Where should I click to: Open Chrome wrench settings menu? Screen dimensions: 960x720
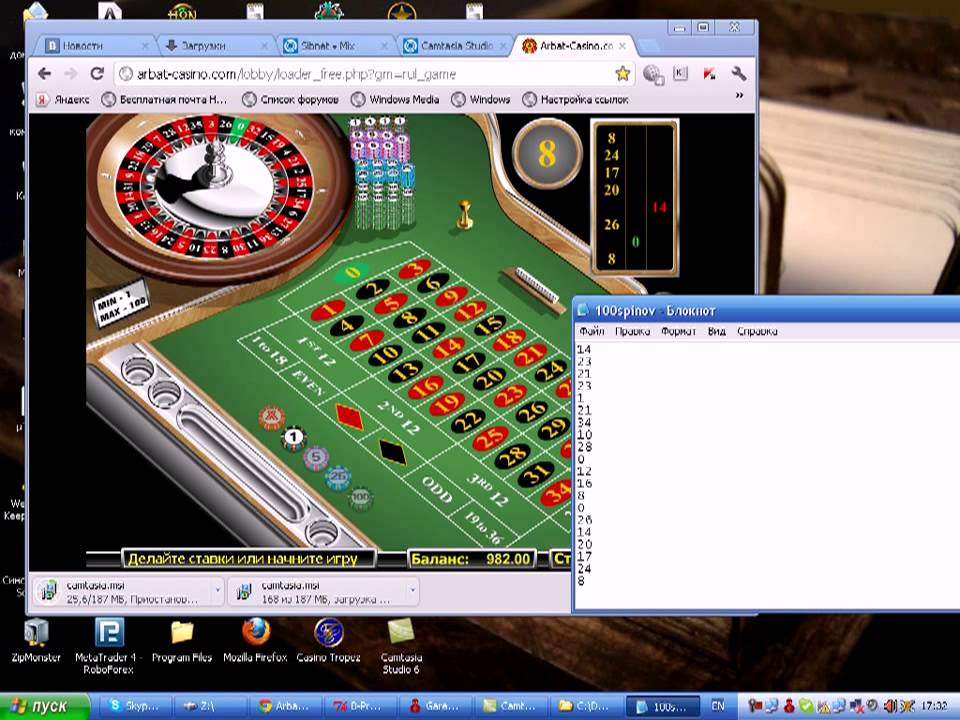coord(738,74)
